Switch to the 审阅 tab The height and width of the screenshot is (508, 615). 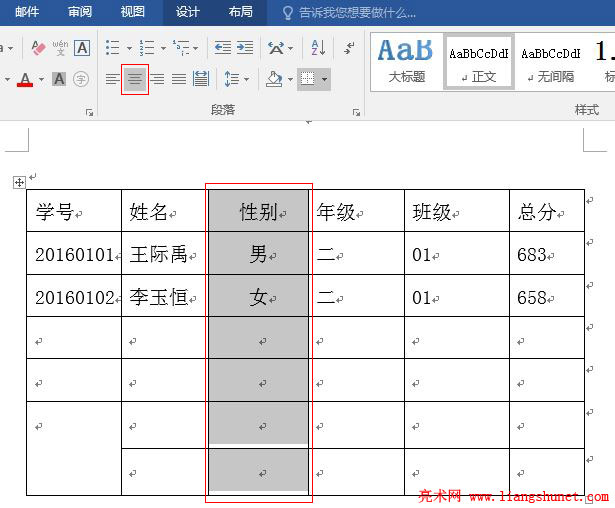[80, 12]
